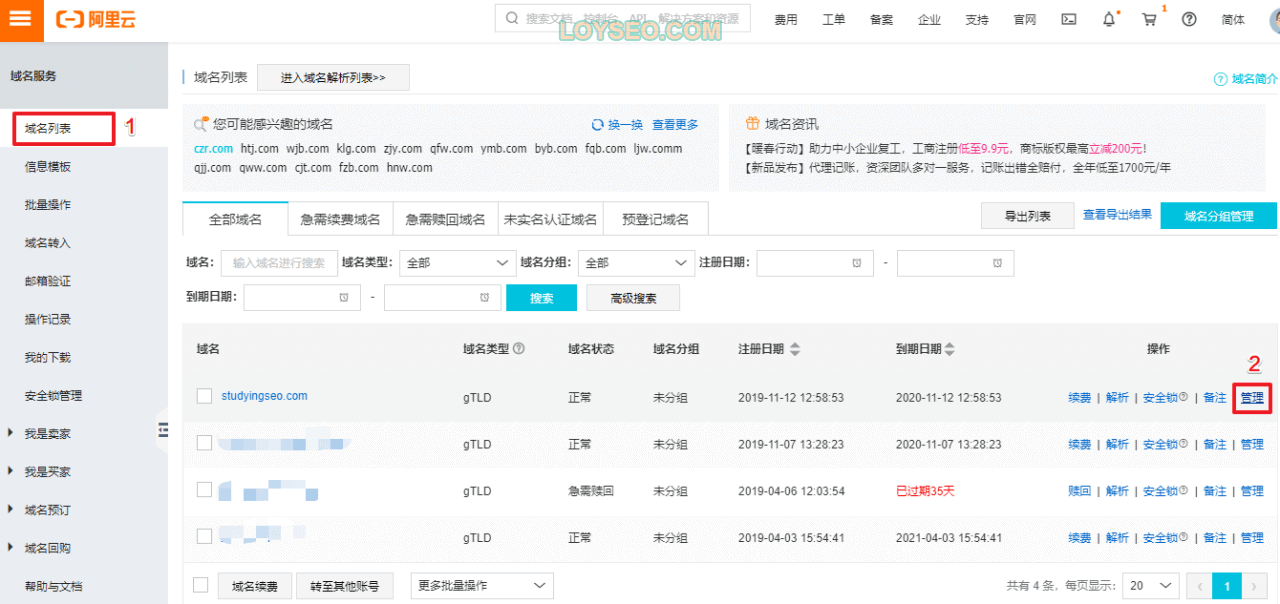Click the orange hamburger menu icon
The image size is (1280, 604).
click(19, 19)
